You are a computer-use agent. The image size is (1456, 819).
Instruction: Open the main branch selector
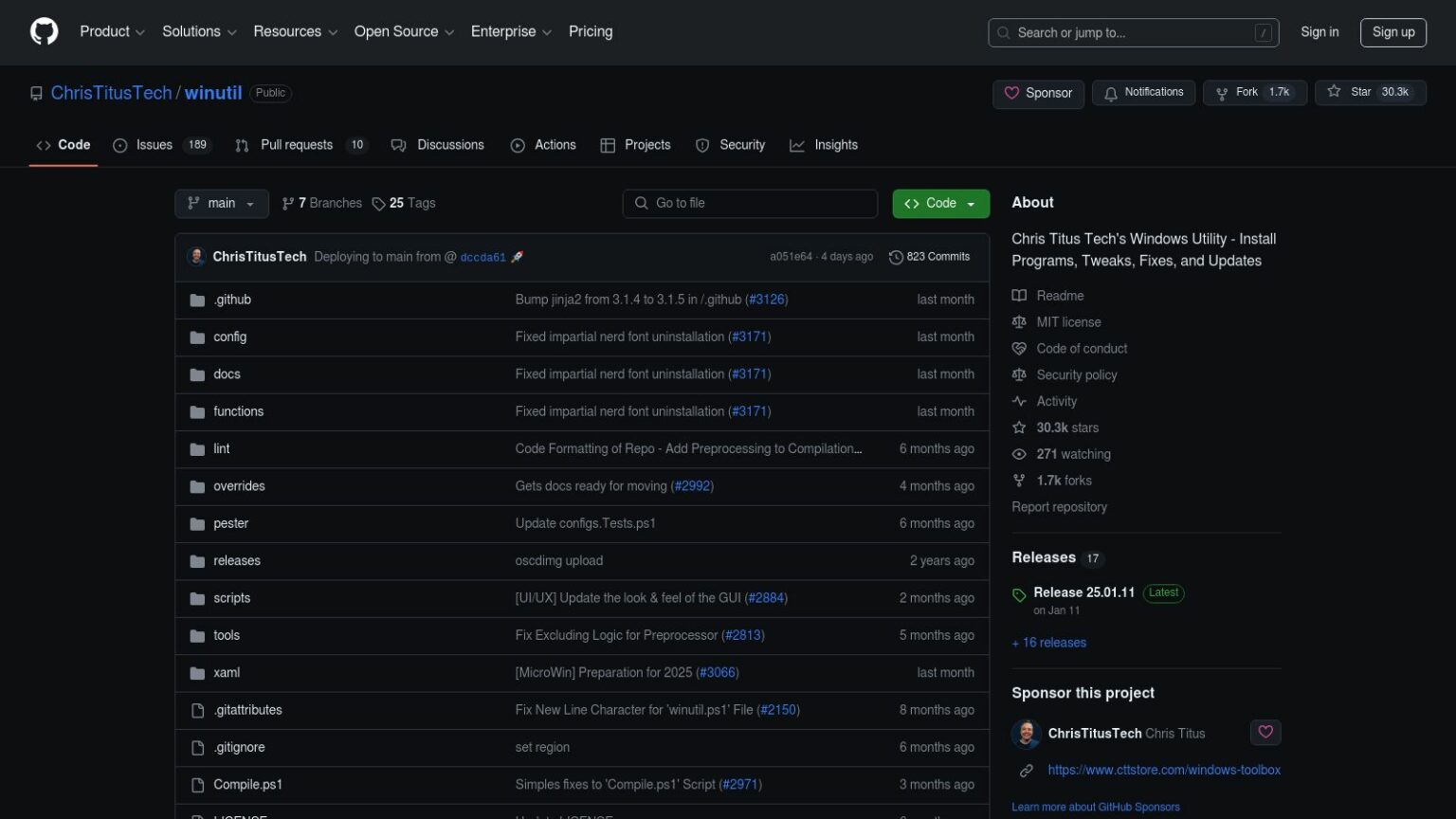tap(222, 203)
